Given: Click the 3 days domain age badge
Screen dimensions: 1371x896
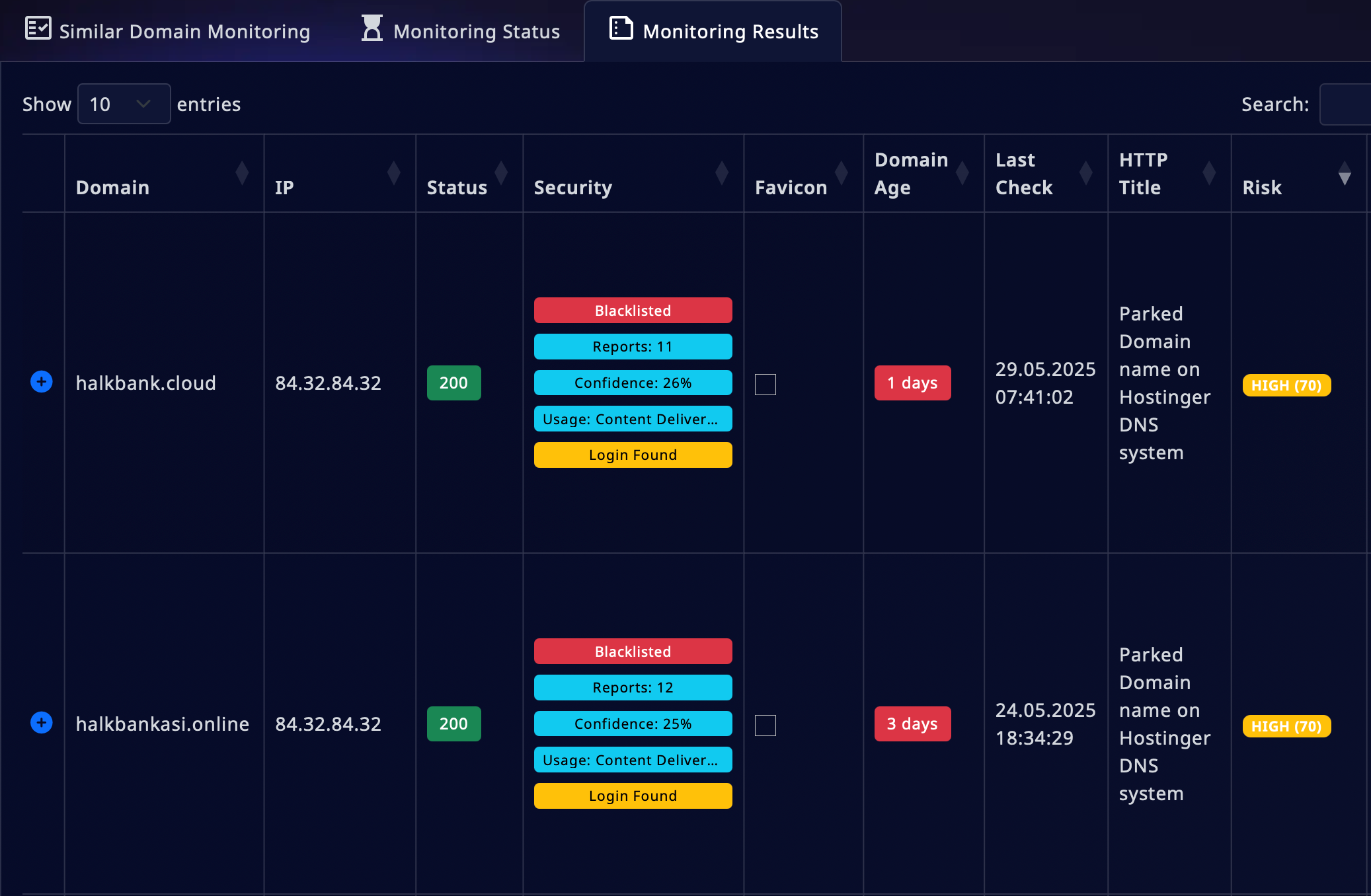Looking at the screenshot, I should (912, 724).
